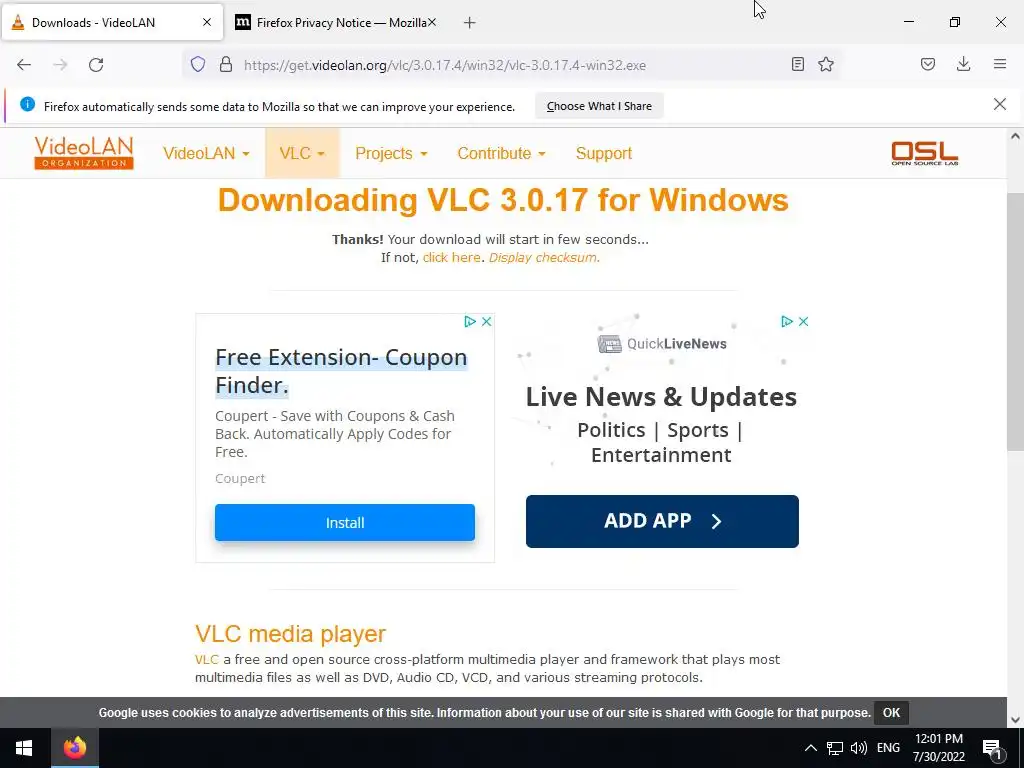Open Firefox application menu
This screenshot has width=1024, height=768.
pos(1000,65)
